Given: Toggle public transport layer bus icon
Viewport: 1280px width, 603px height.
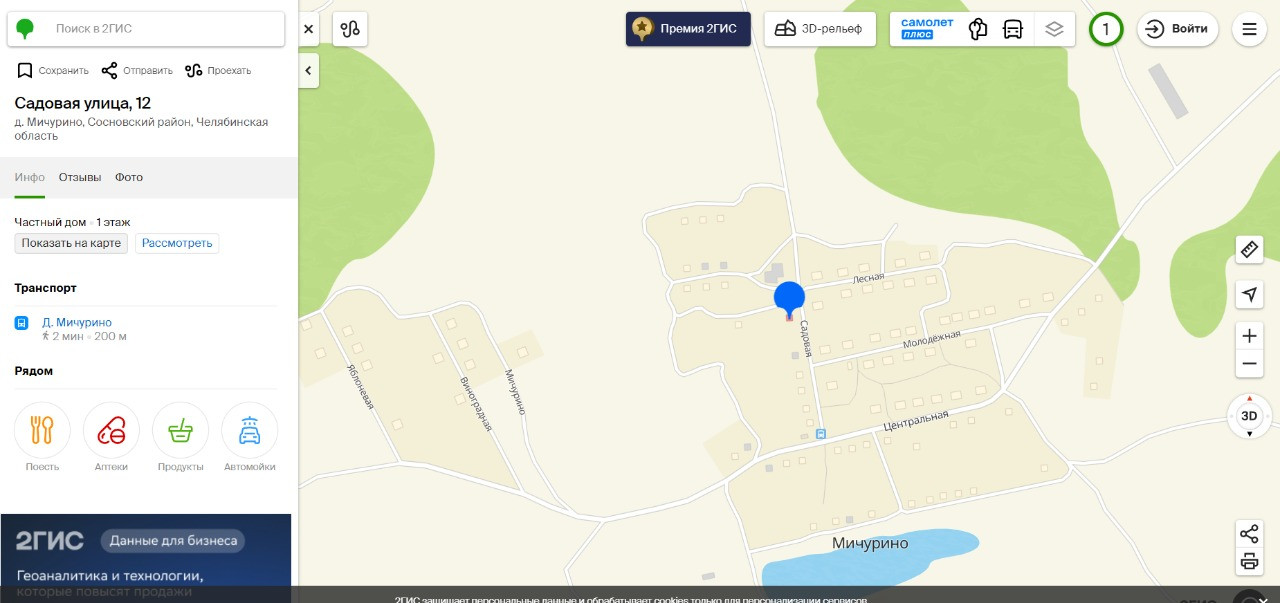Looking at the screenshot, I should (x=1013, y=29).
